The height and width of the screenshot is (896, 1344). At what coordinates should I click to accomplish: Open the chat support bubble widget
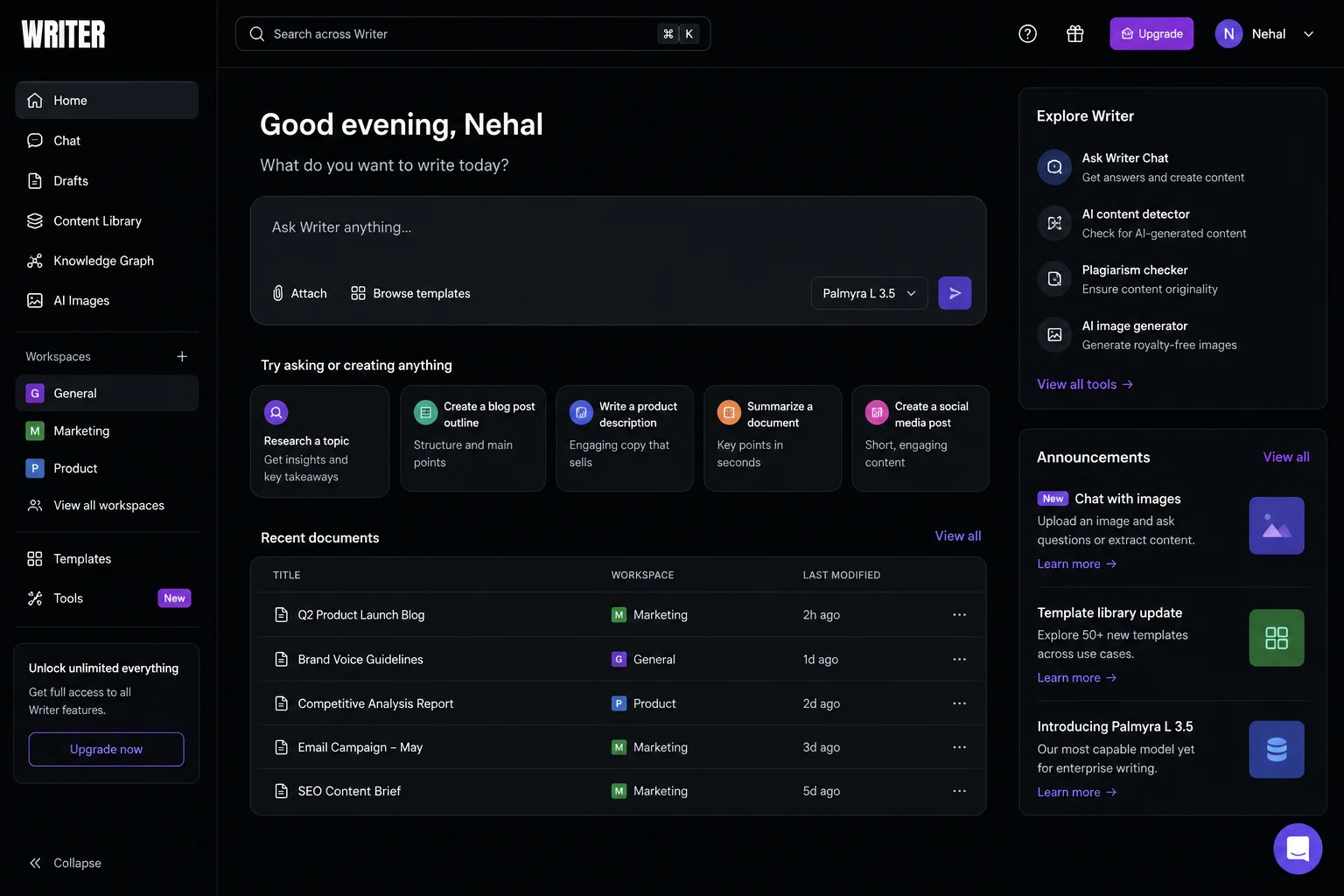pyautogui.click(x=1298, y=849)
